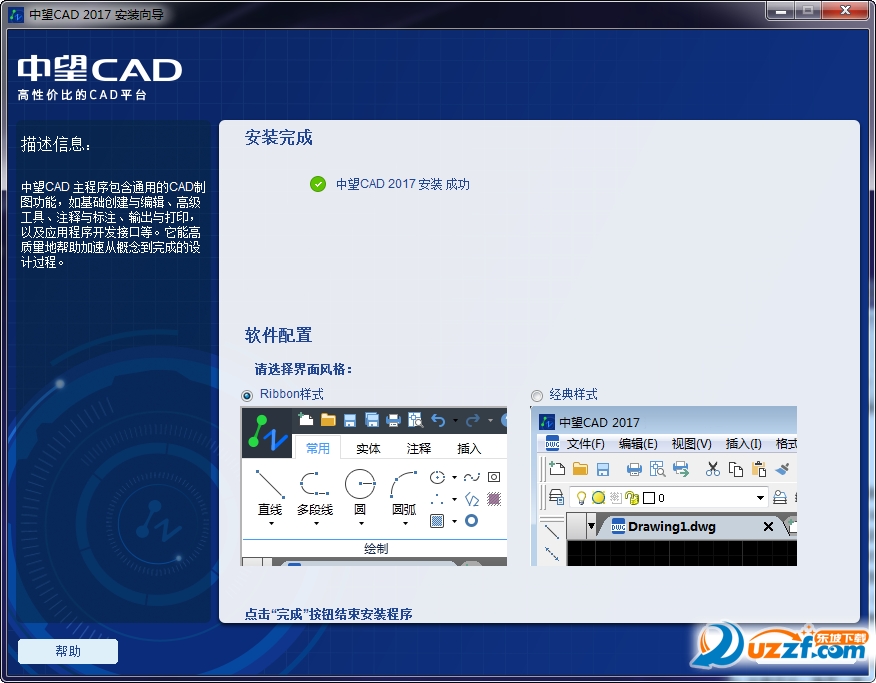Click the classic style preview thumbnail
This screenshot has height=683, width=876.
664,486
